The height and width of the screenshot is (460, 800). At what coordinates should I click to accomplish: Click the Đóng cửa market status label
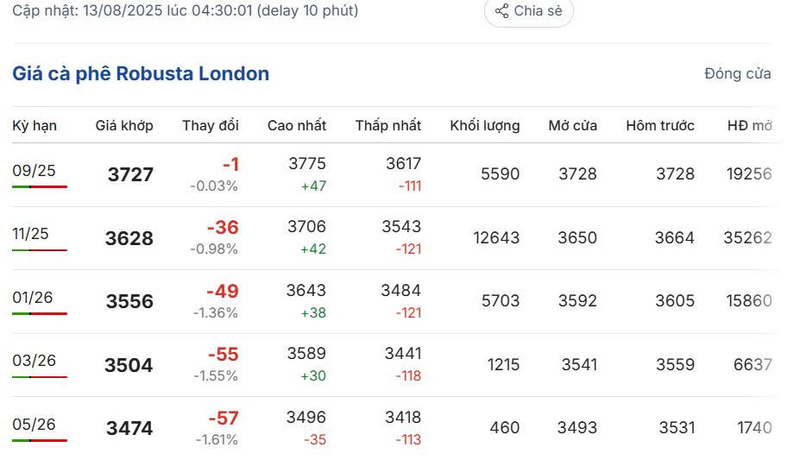pos(737,74)
